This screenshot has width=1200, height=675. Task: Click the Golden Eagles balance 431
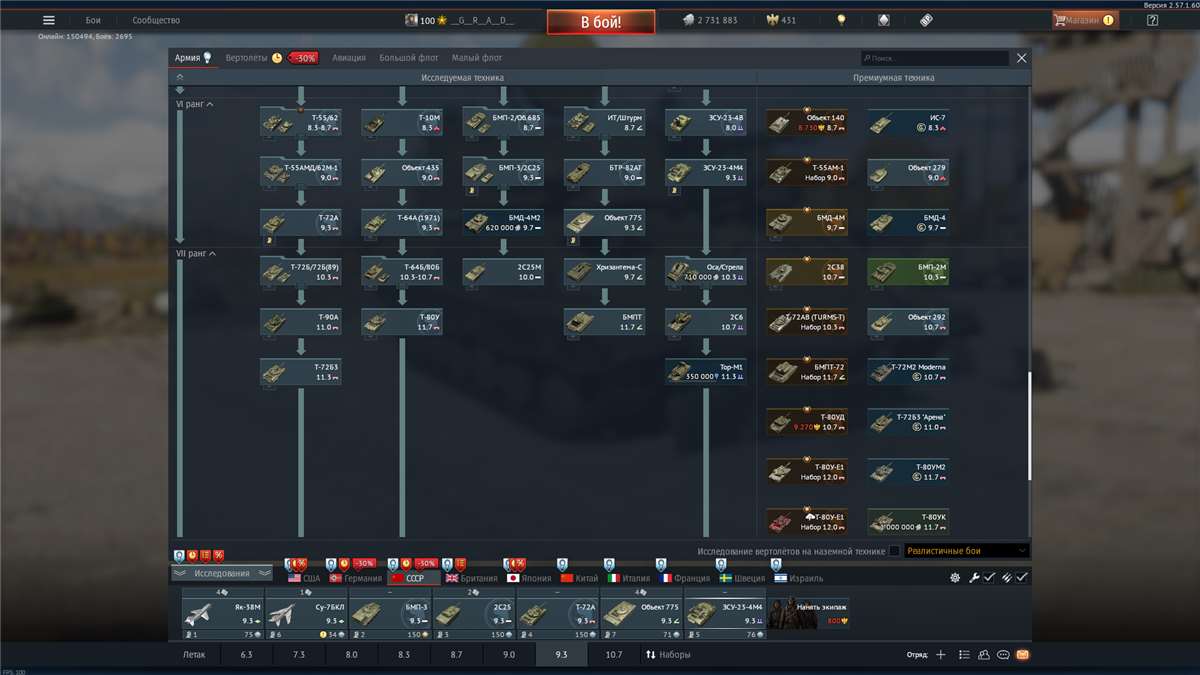click(x=781, y=20)
